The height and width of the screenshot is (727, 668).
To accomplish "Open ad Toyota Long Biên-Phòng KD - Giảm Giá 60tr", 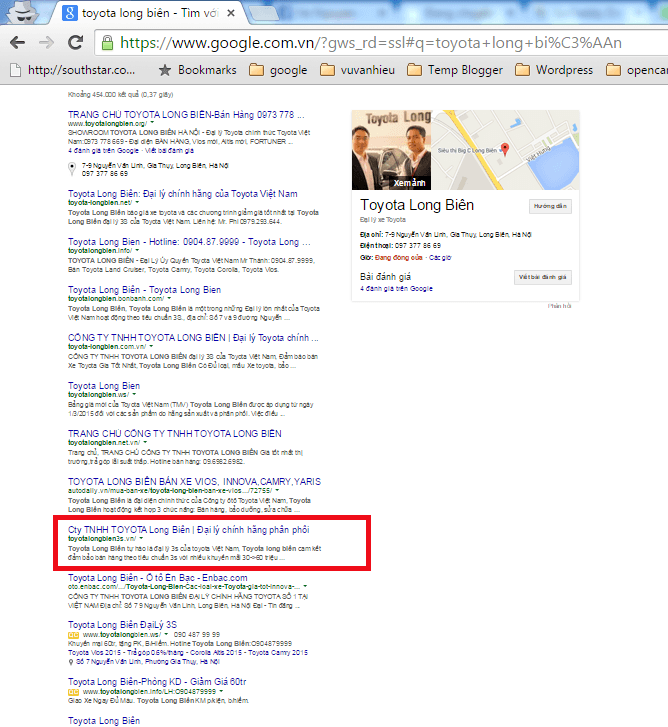I will 157,682.
